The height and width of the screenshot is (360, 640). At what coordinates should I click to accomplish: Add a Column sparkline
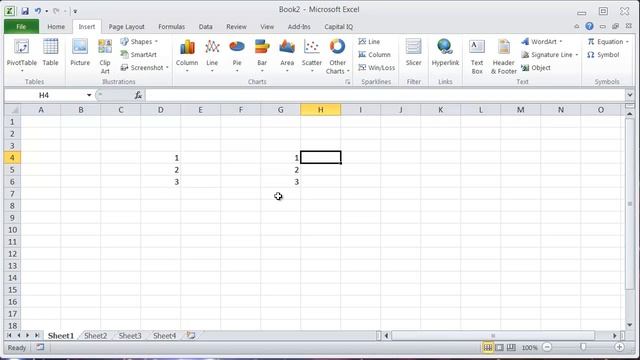[374, 55]
